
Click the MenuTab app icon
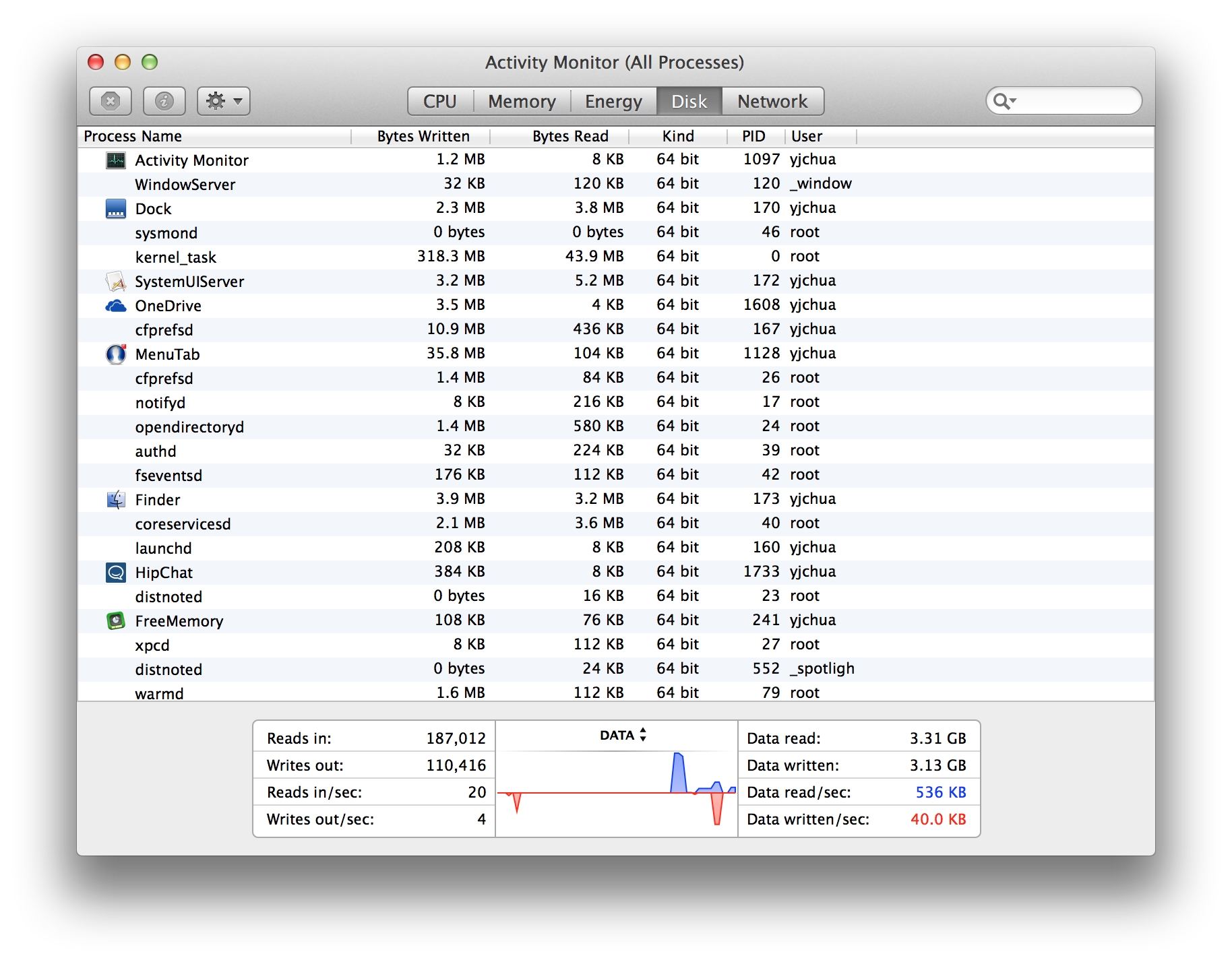pyautogui.click(x=116, y=354)
